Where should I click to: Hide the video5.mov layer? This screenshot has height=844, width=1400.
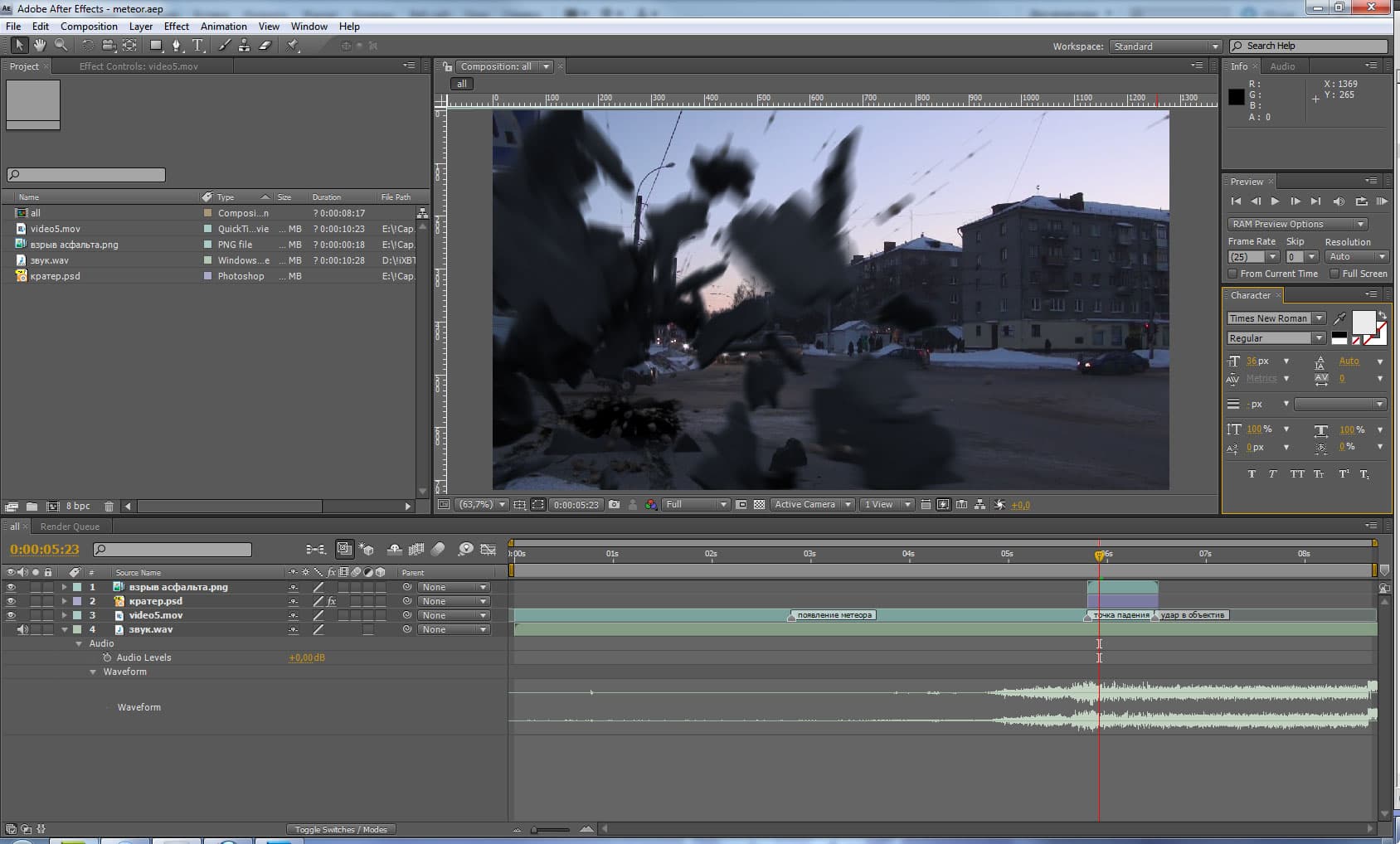[x=11, y=615]
